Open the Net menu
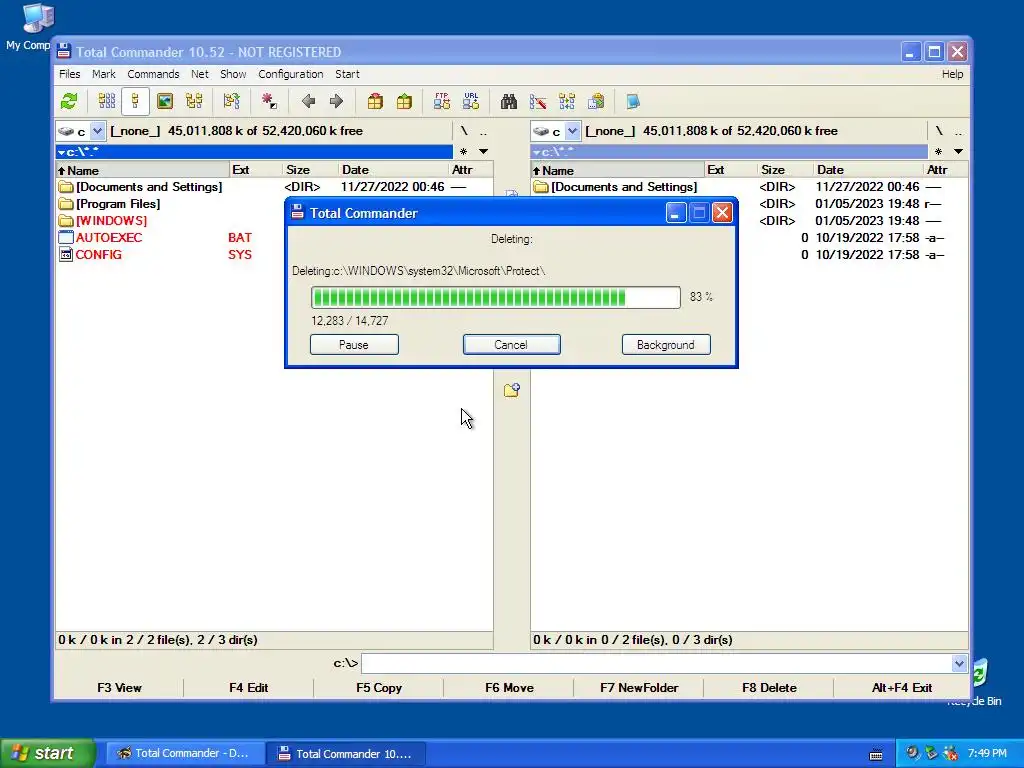 pyautogui.click(x=199, y=74)
